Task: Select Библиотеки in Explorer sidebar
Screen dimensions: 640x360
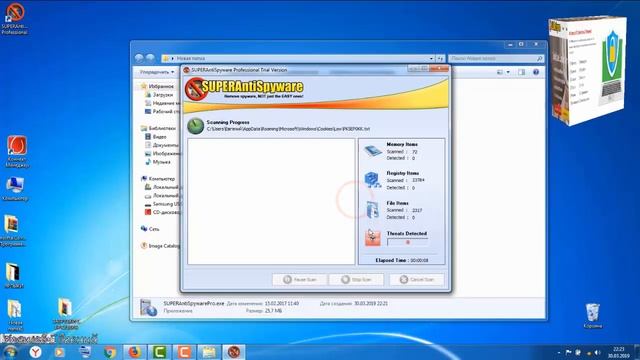Action: point(158,128)
